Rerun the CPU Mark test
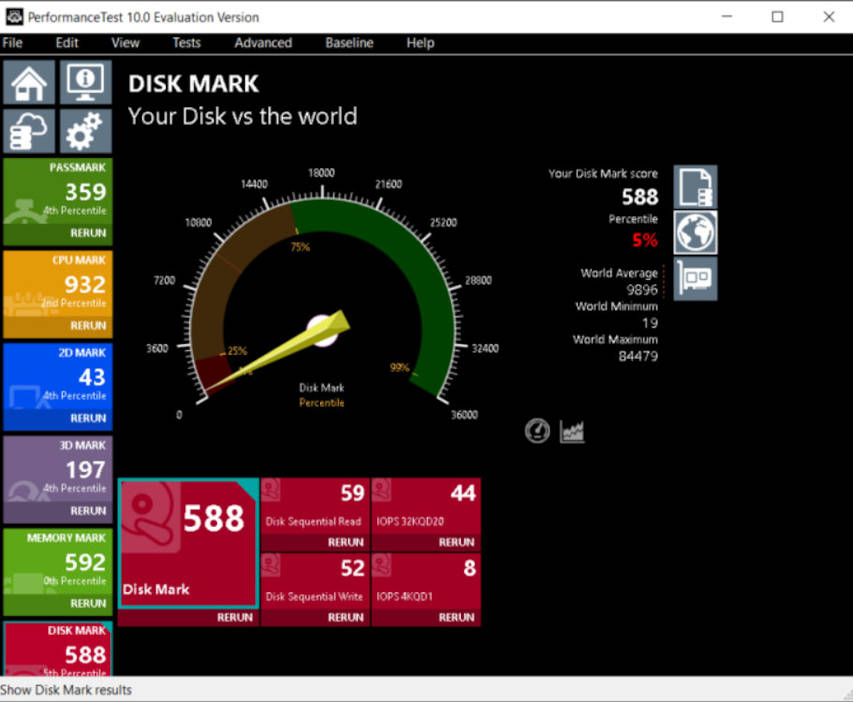The width and height of the screenshot is (853, 702). (x=88, y=325)
